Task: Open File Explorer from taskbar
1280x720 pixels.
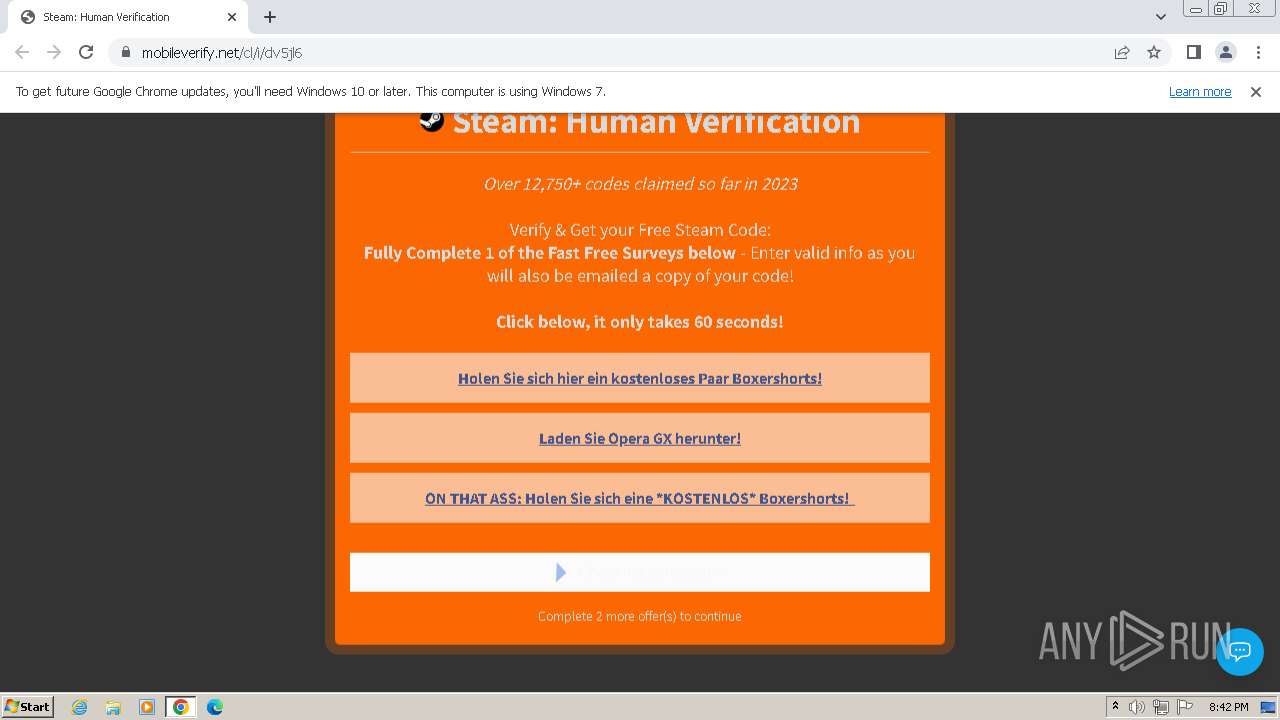Action: coord(113,707)
